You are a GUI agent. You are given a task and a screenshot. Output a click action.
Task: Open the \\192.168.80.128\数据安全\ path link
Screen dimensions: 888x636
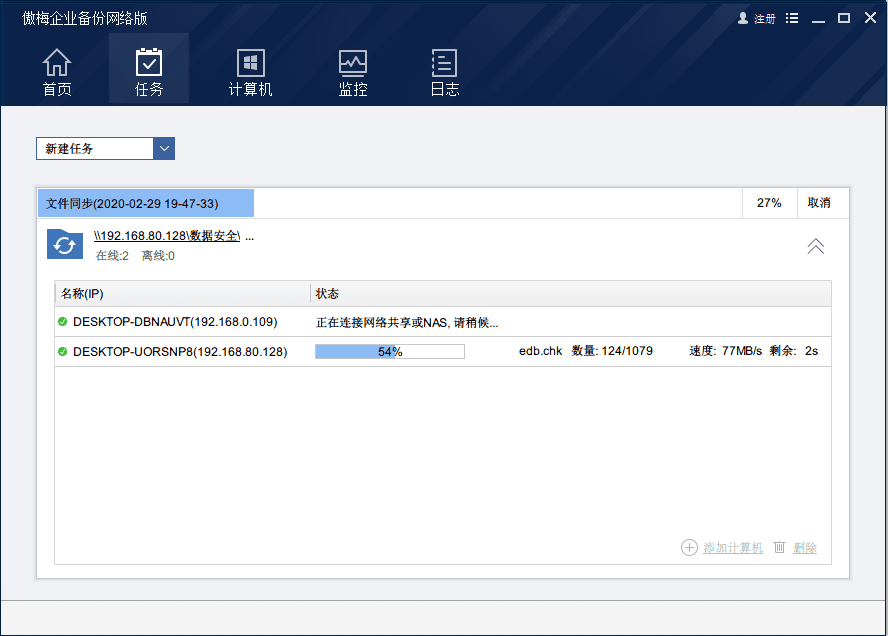pyautogui.click(x=167, y=236)
